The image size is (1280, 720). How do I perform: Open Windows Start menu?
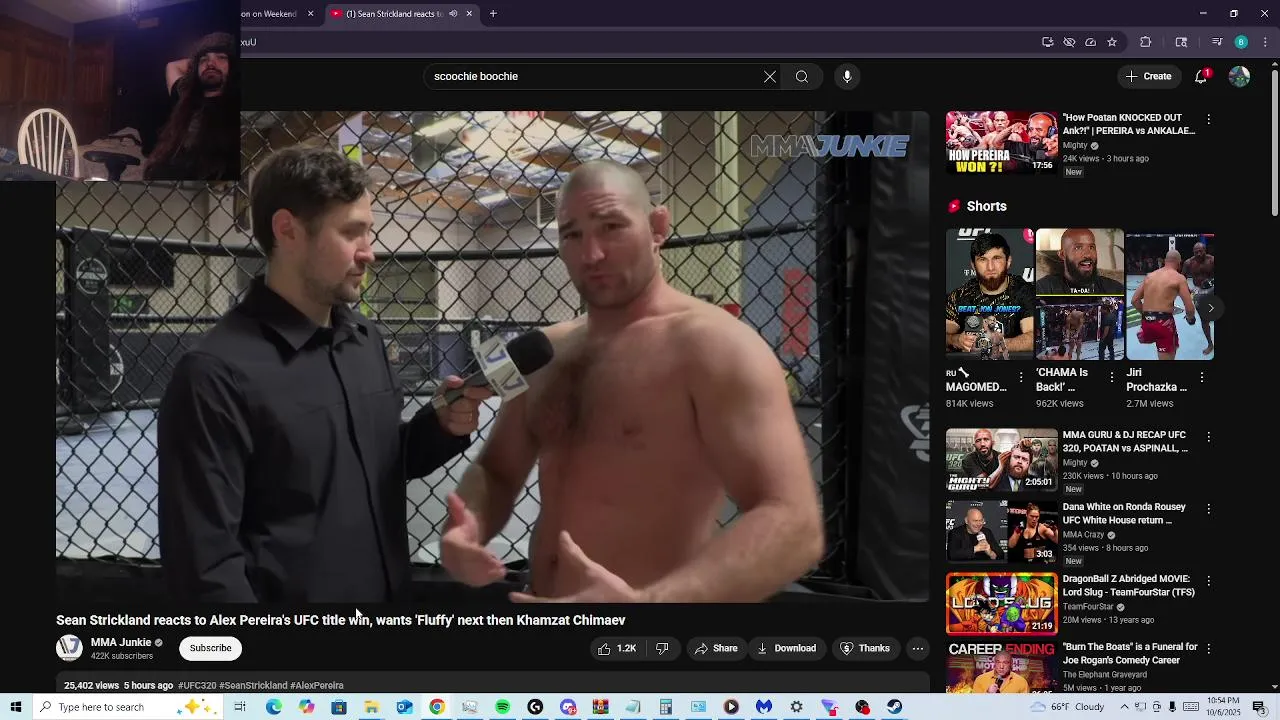(15, 707)
